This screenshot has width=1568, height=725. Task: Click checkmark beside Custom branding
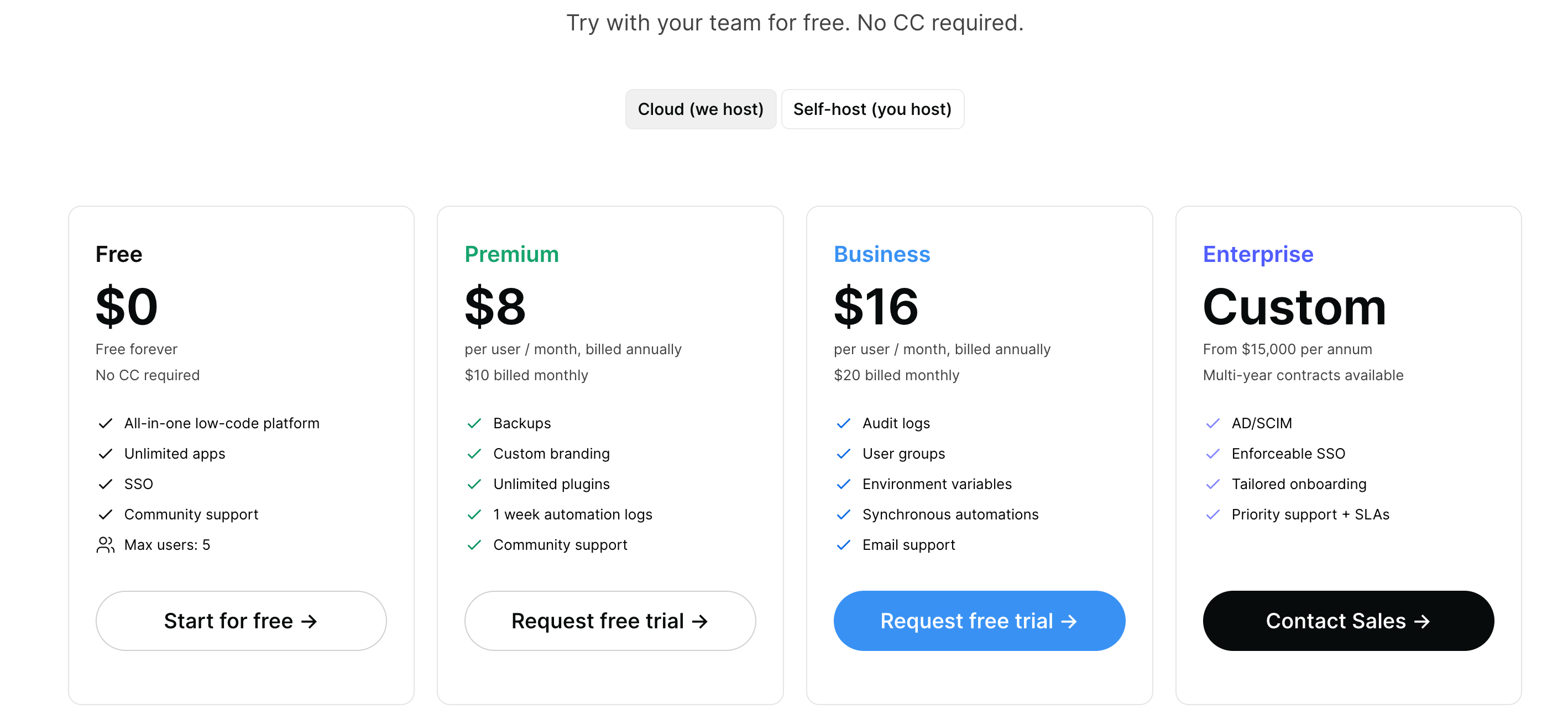tap(474, 454)
